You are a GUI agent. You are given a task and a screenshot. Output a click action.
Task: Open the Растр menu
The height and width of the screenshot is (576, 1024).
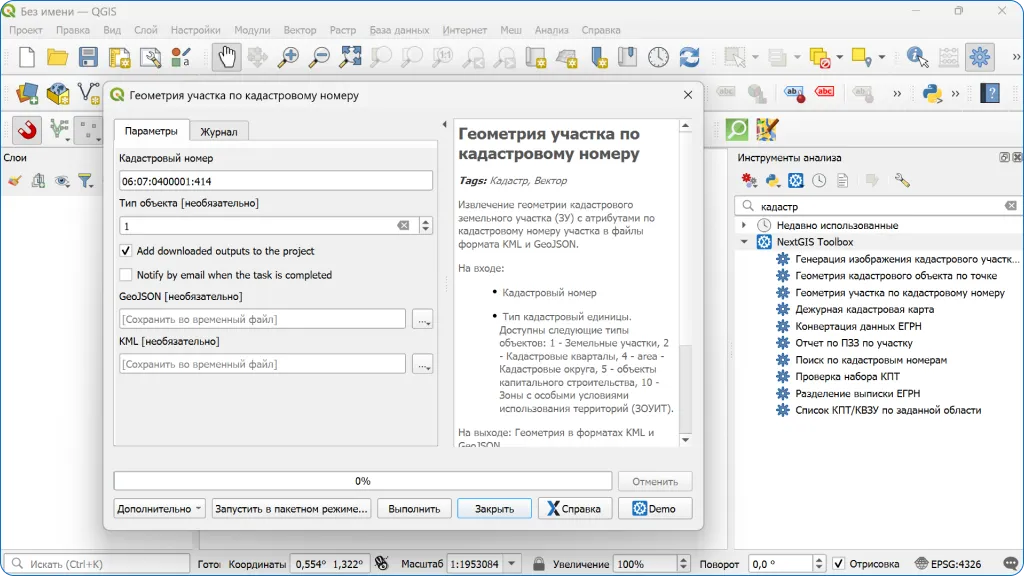pyautogui.click(x=343, y=30)
